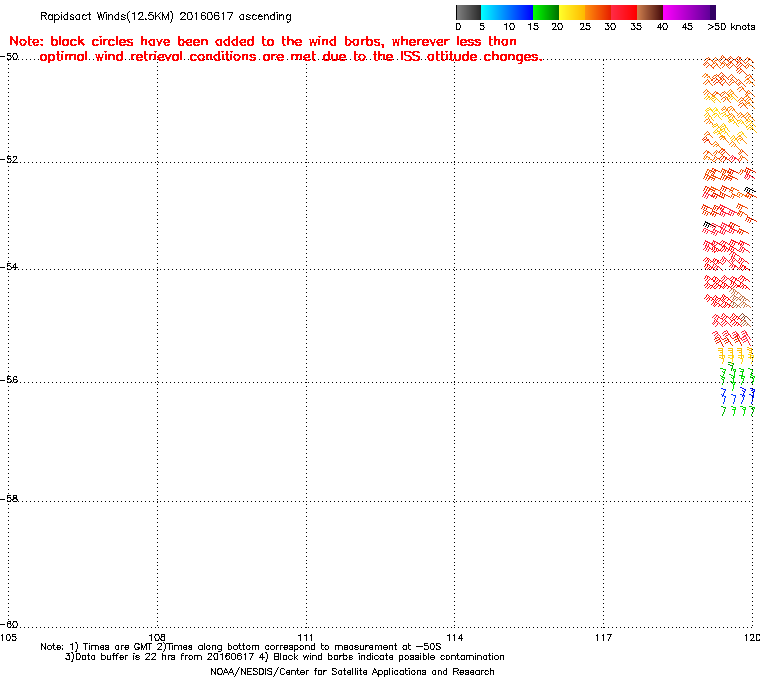The image size is (760, 688).
Task: Click the 'Data buffer is 22 hrs' footer line
Action: pyautogui.click(x=285, y=657)
